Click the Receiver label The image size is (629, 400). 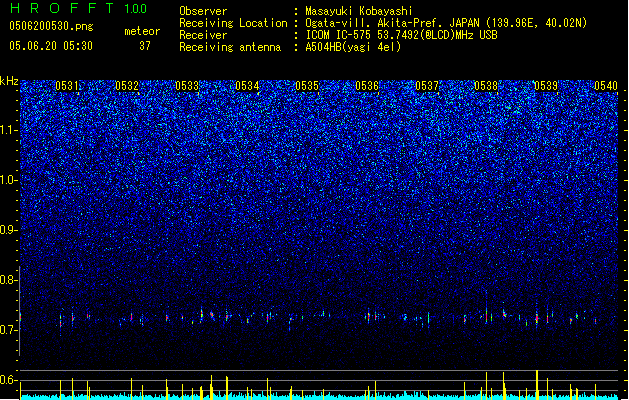pos(203,35)
